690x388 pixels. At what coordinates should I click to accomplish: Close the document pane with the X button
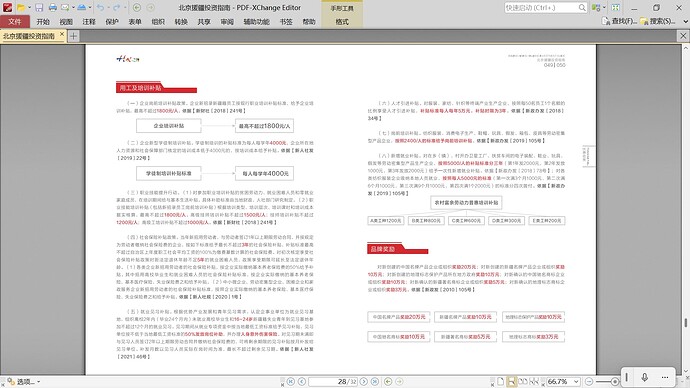click(x=683, y=36)
